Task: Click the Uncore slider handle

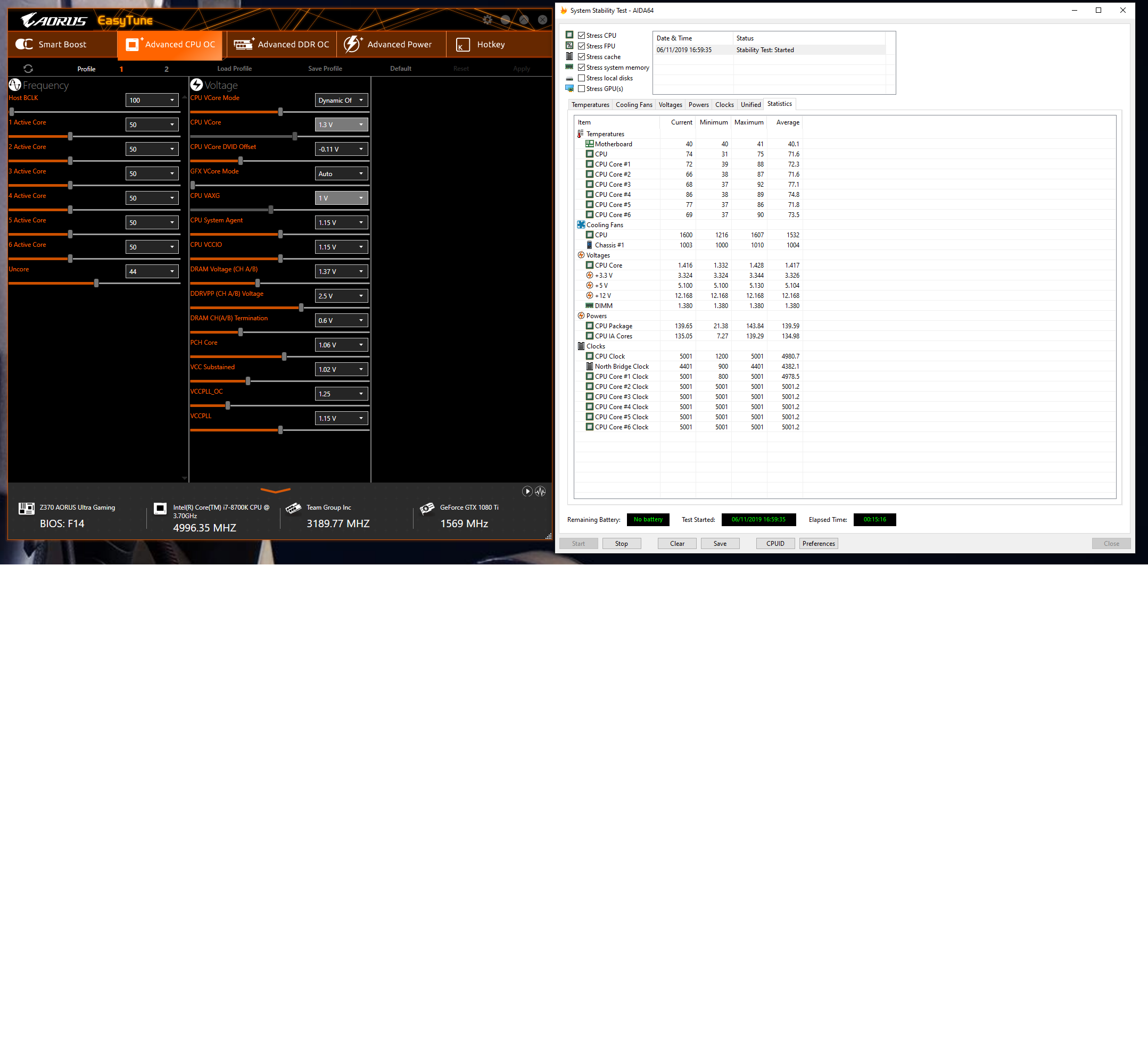Action: [96, 283]
